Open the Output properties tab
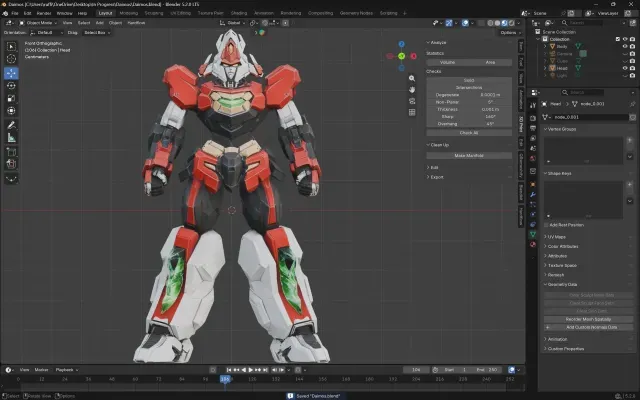This screenshot has height=400, width=640. tap(533, 128)
